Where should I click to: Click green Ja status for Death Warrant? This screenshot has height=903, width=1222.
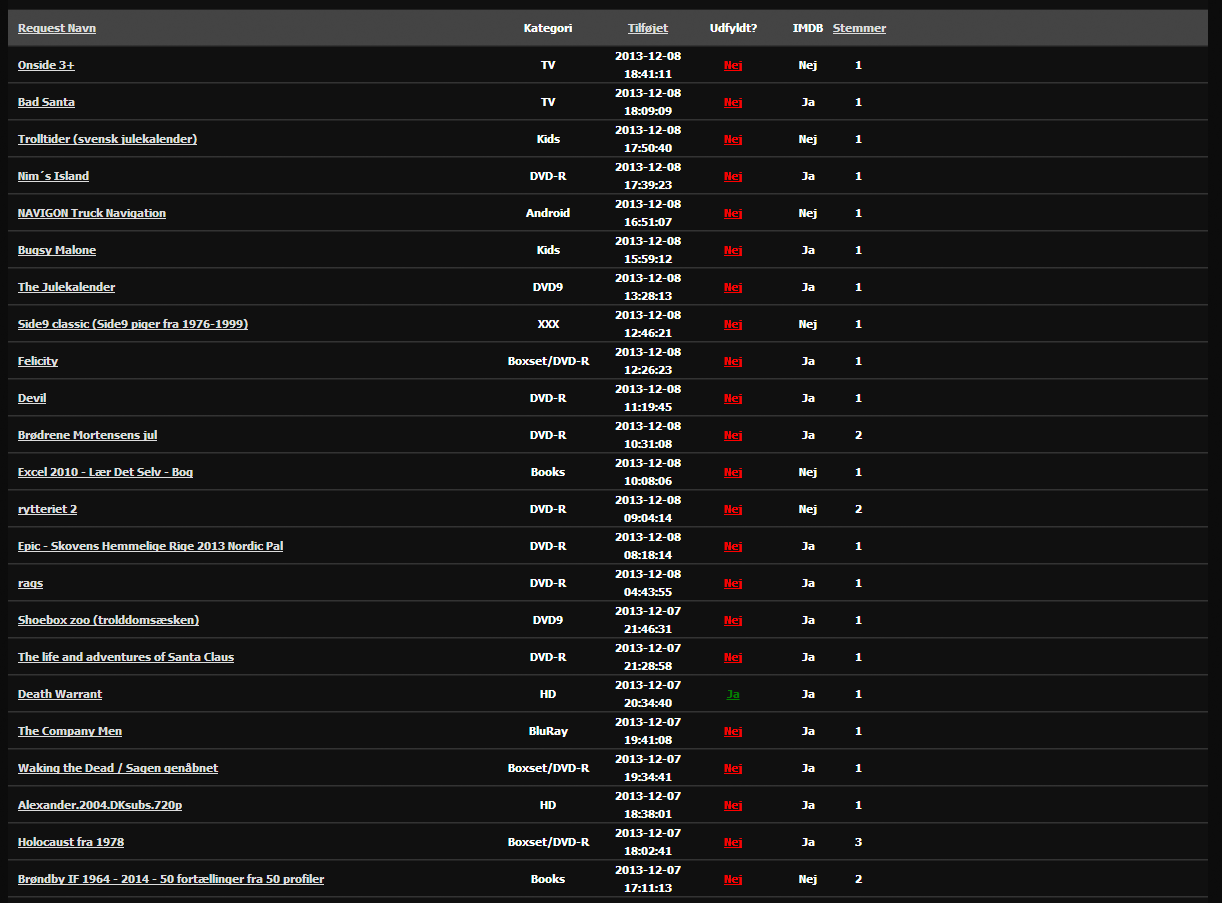click(x=733, y=694)
